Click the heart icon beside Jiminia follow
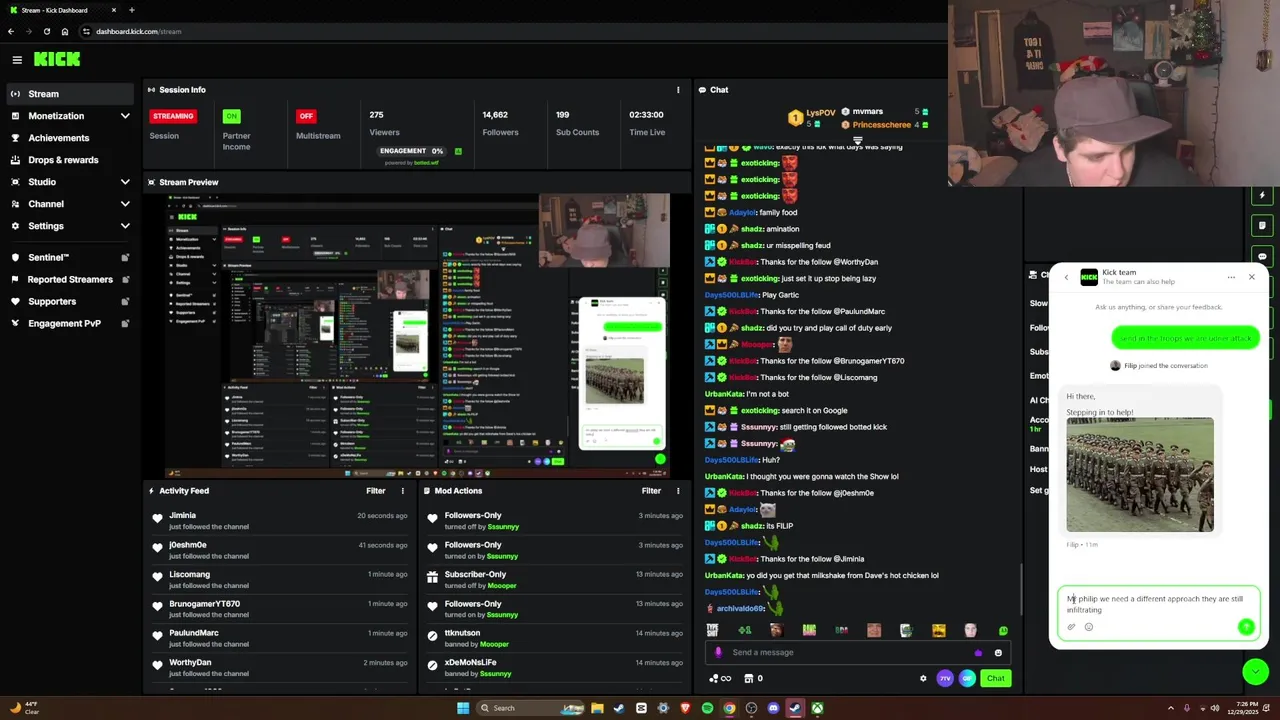 tap(157, 519)
